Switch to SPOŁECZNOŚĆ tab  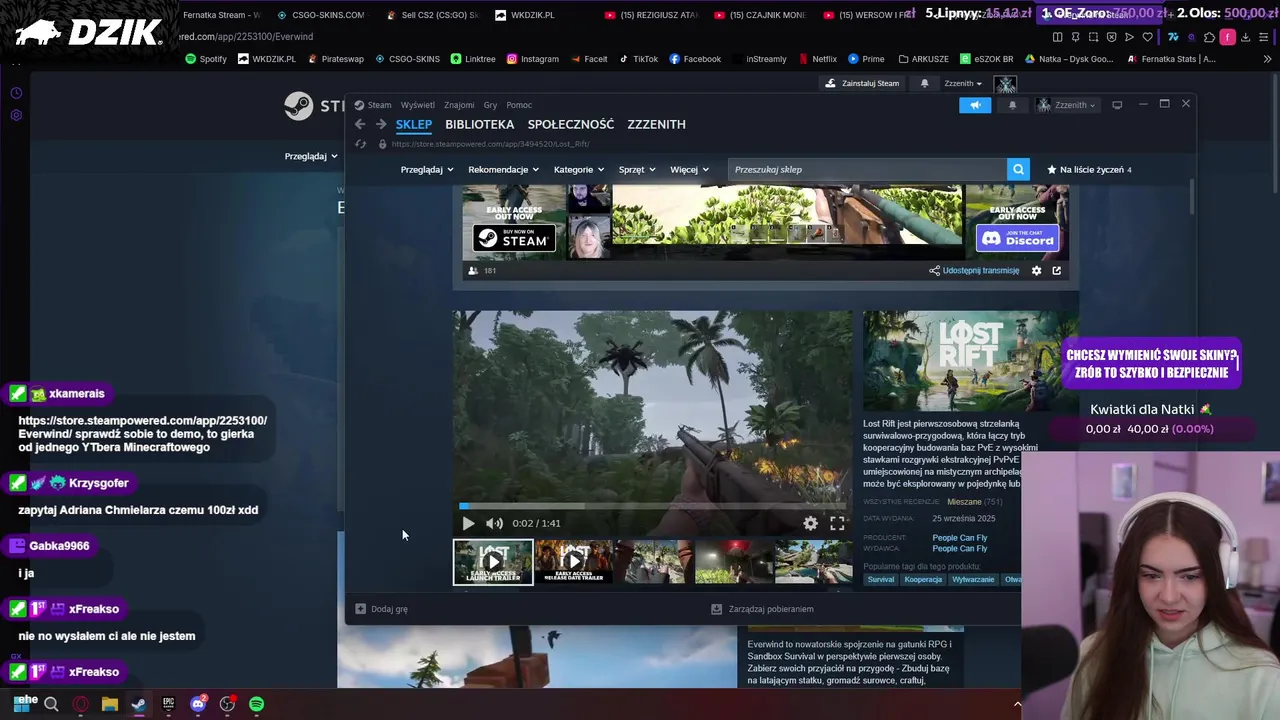[570, 124]
